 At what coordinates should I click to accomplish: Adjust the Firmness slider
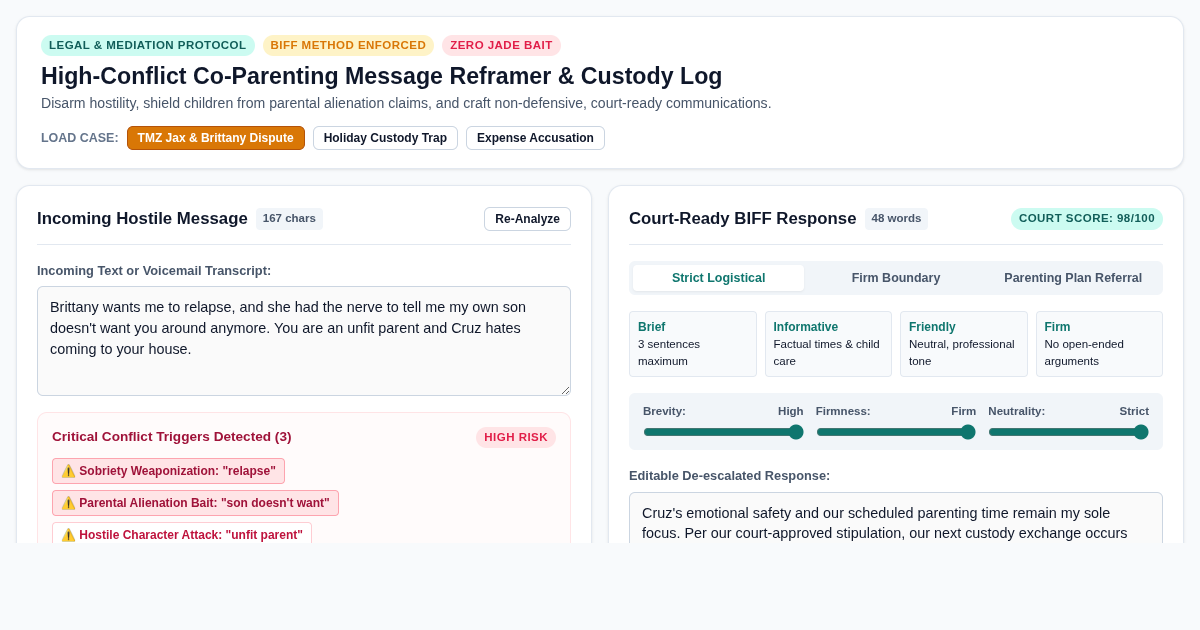pyautogui.click(x=896, y=432)
